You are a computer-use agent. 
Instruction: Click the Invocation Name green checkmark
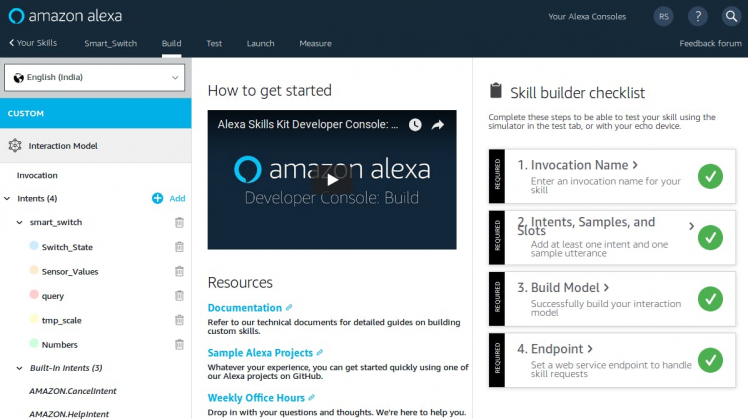(x=710, y=176)
